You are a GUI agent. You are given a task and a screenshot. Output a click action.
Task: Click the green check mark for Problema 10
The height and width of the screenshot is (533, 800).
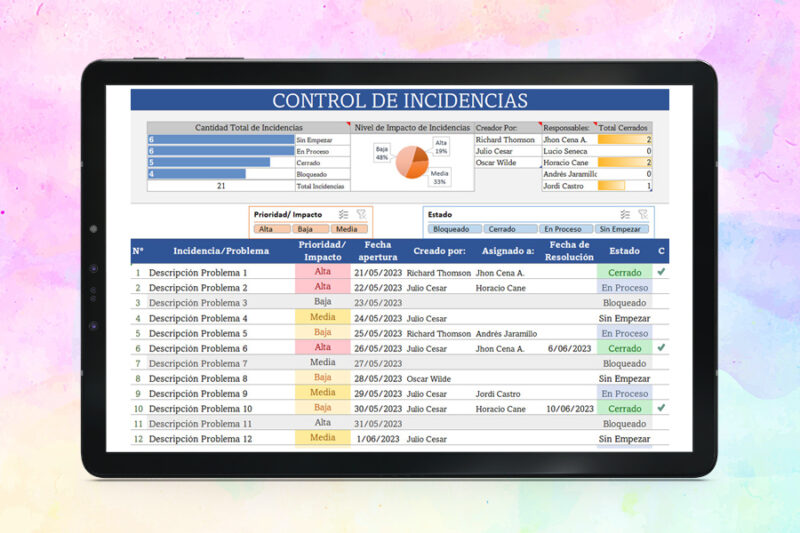(661, 408)
